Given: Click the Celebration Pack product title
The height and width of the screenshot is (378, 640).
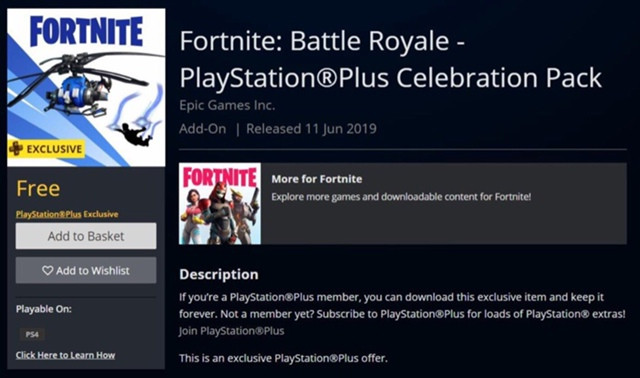Looking at the screenshot, I should click(390, 60).
